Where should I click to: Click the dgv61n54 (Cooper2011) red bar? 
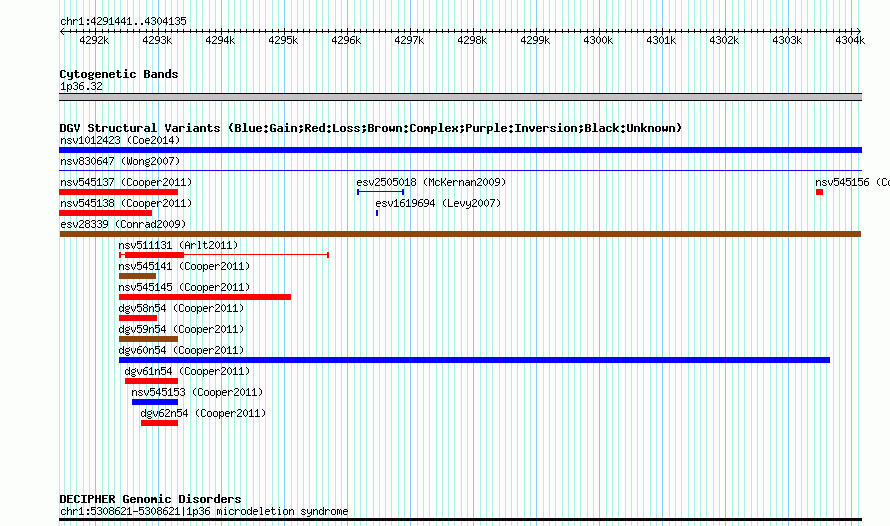(152, 381)
